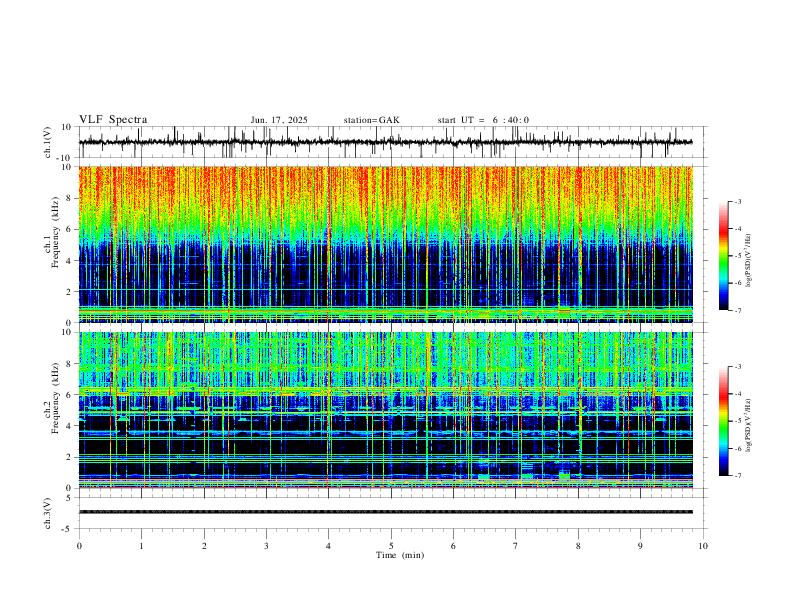This screenshot has height=612, width=792.
Task: Click the "station=GAK" header label
Action: tap(371, 120)
